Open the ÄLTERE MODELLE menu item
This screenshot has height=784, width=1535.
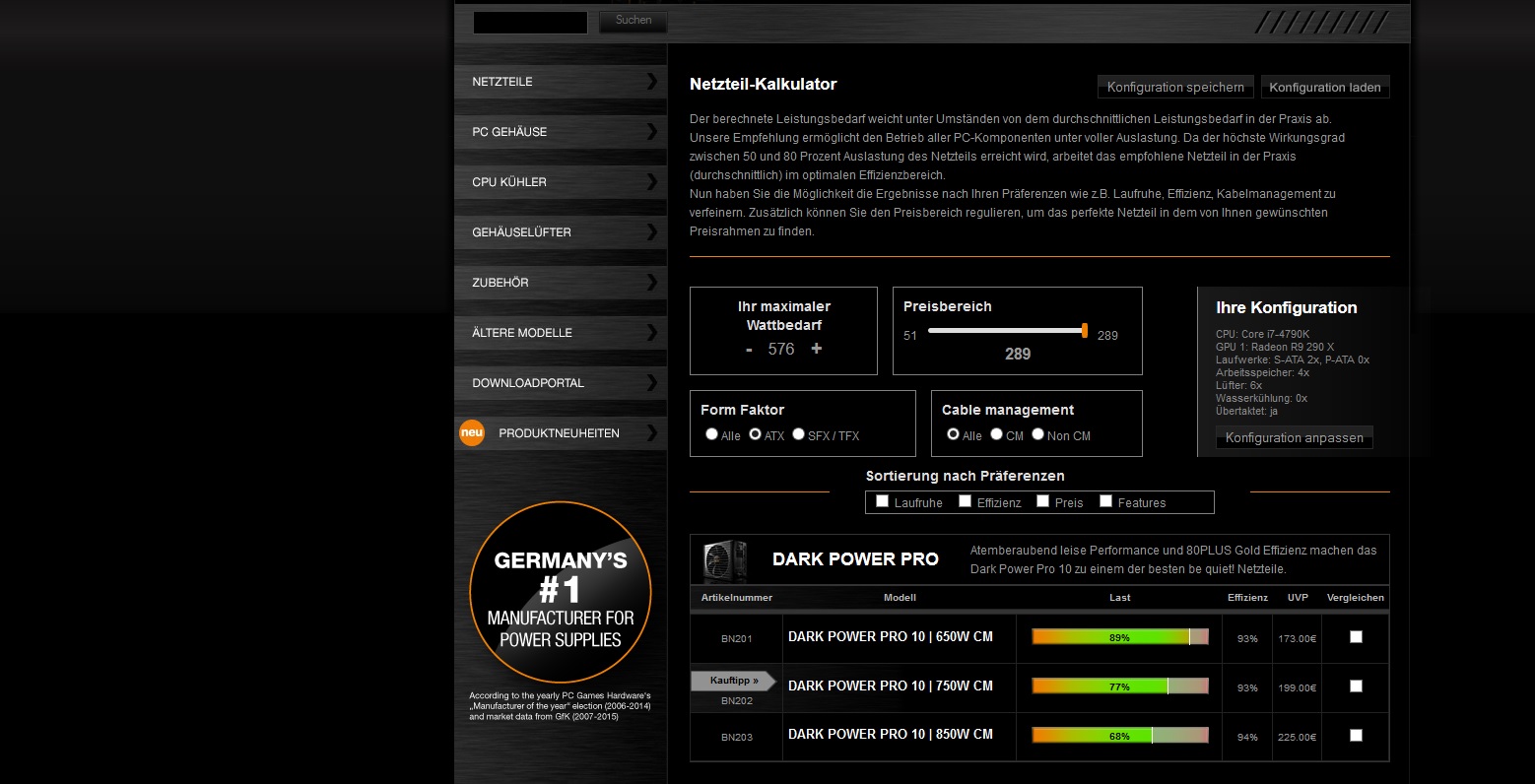click(x=561, y=333)
